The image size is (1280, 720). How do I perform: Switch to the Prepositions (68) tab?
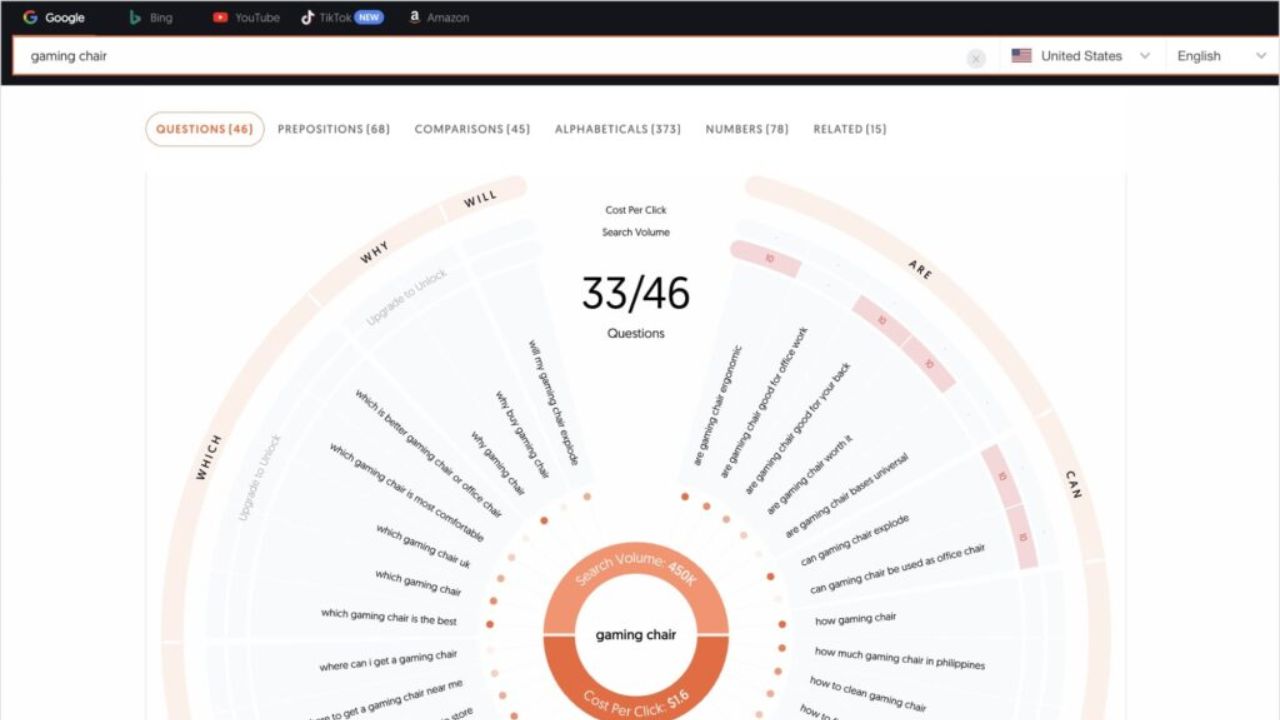333,129
